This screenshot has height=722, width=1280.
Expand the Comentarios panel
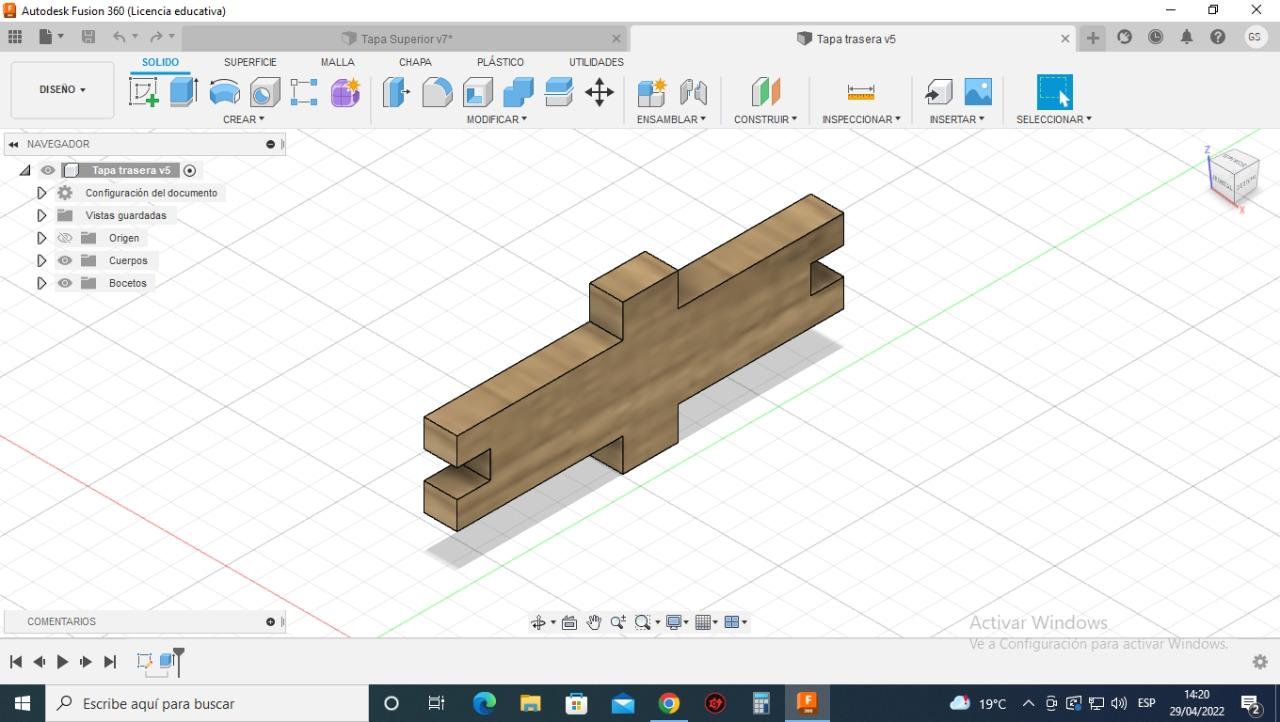pyautogui.click(x=270, y=621)
